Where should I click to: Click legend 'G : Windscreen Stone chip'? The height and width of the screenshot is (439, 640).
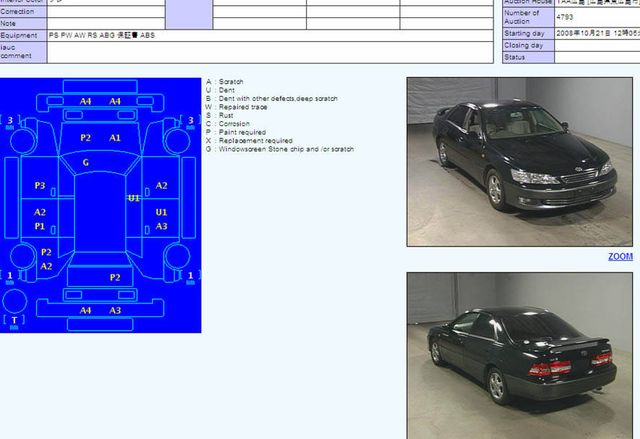[280, 149]
